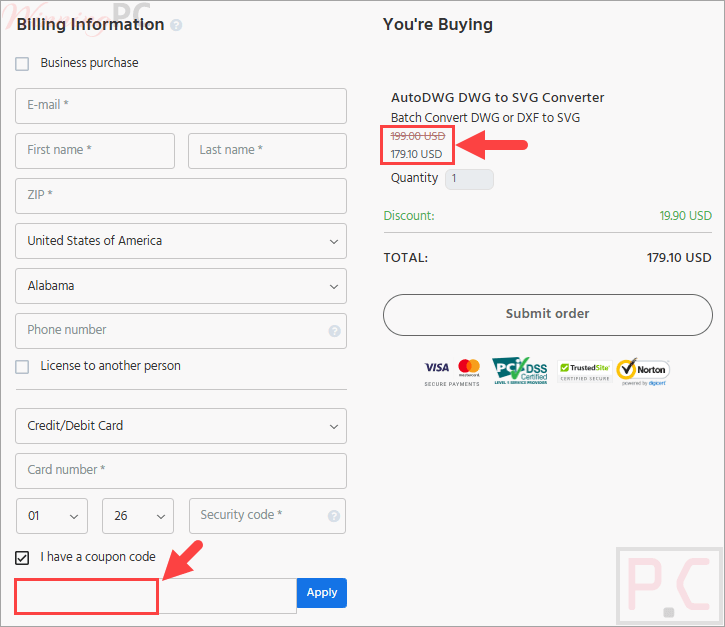Screen dimensions: 725x627
Task: Focus the ZIP input field
Action: click(x=181, y=196)
